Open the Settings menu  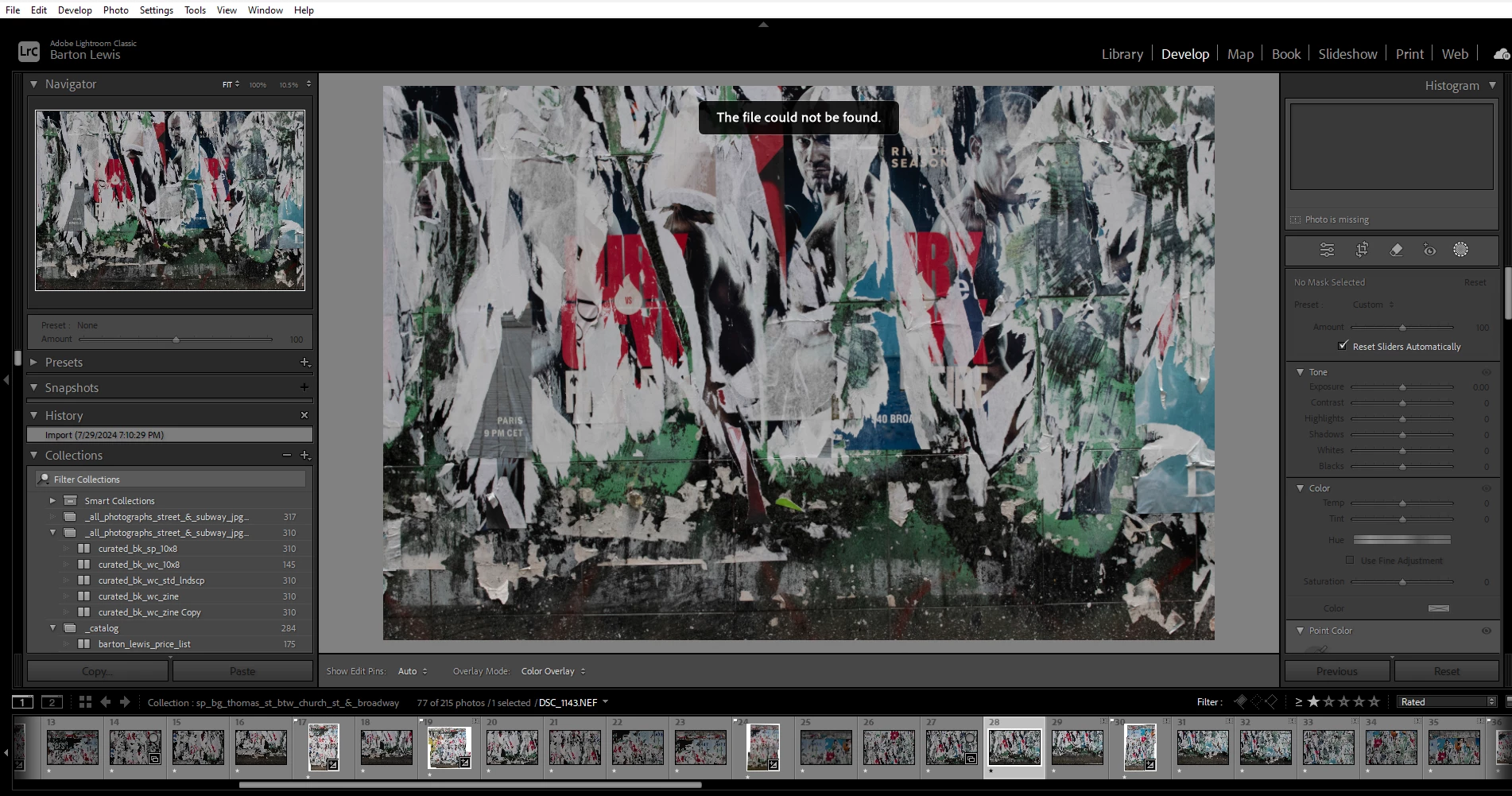point(157,10)
